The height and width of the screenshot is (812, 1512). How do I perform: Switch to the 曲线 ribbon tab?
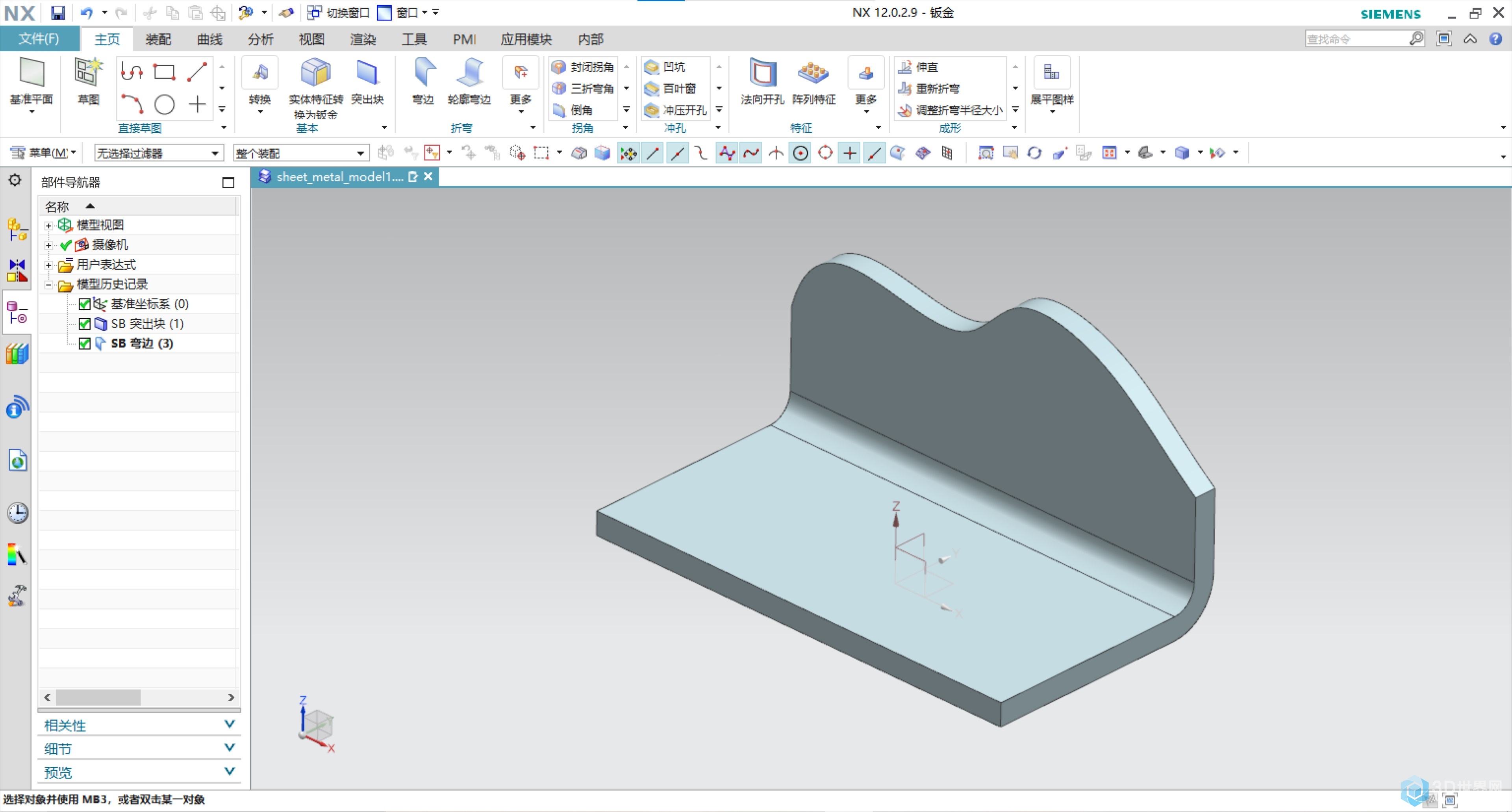[209, 39]
